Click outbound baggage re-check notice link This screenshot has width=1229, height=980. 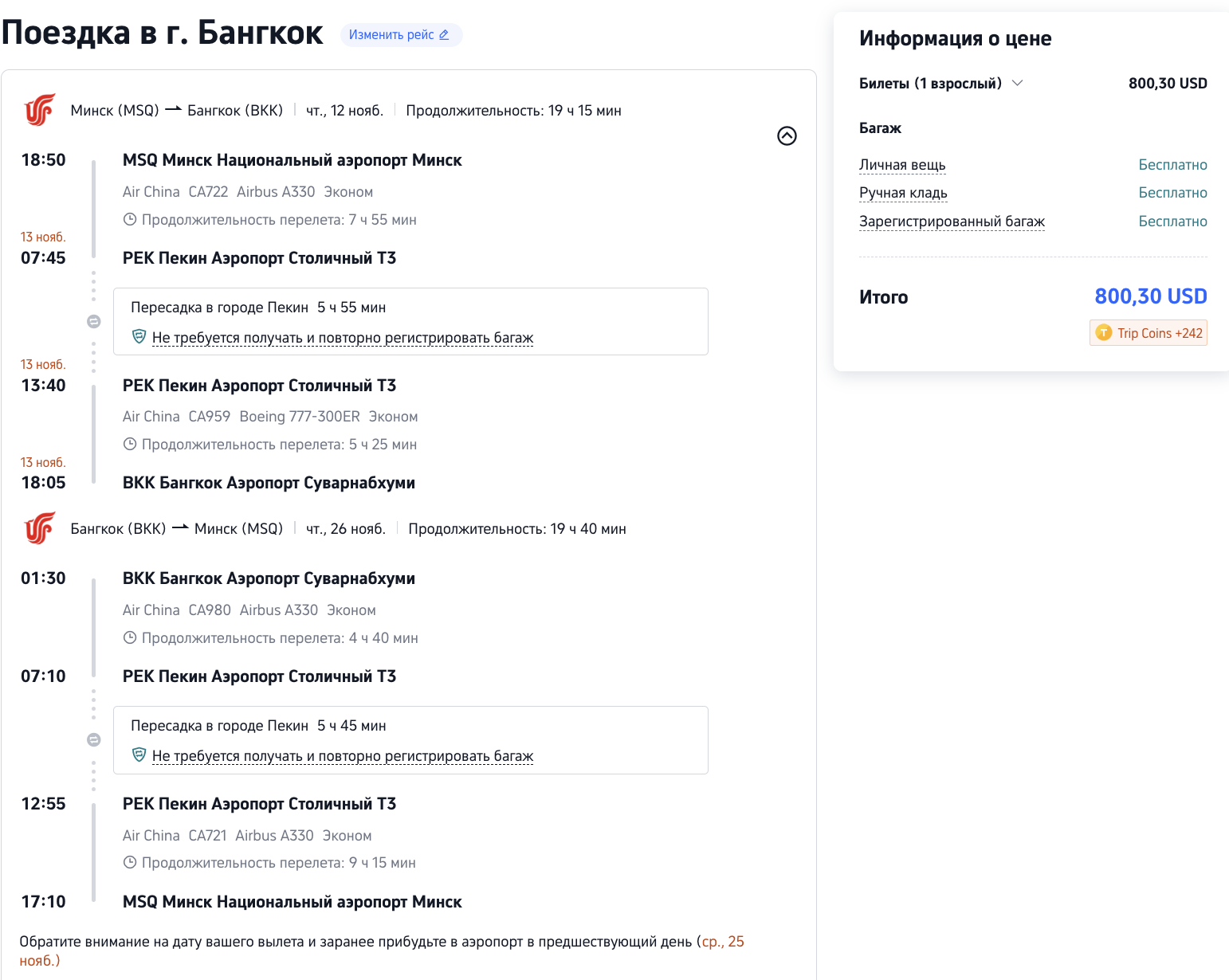(342, 338)
